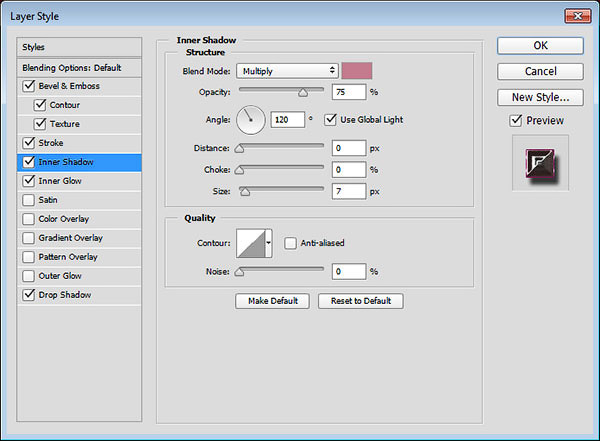Toggle the Inner Glow checkbox

29,181
